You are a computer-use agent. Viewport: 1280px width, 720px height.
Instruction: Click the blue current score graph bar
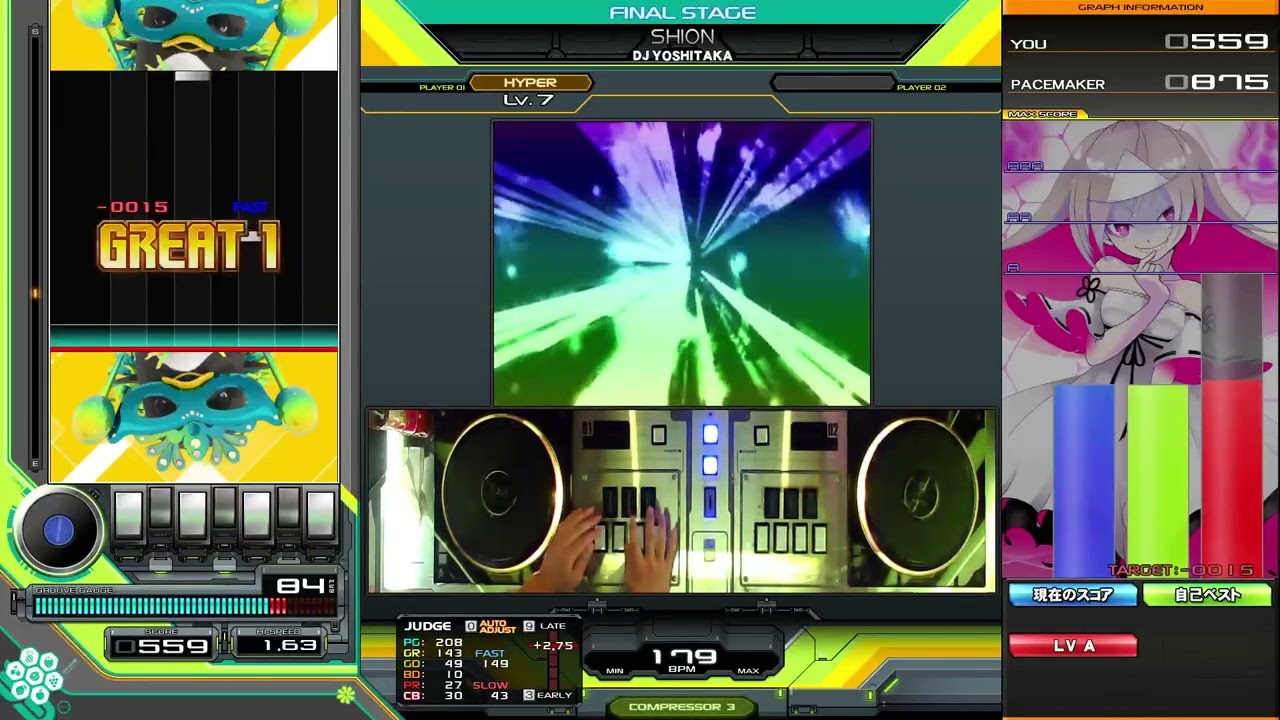click(1084, 480)
